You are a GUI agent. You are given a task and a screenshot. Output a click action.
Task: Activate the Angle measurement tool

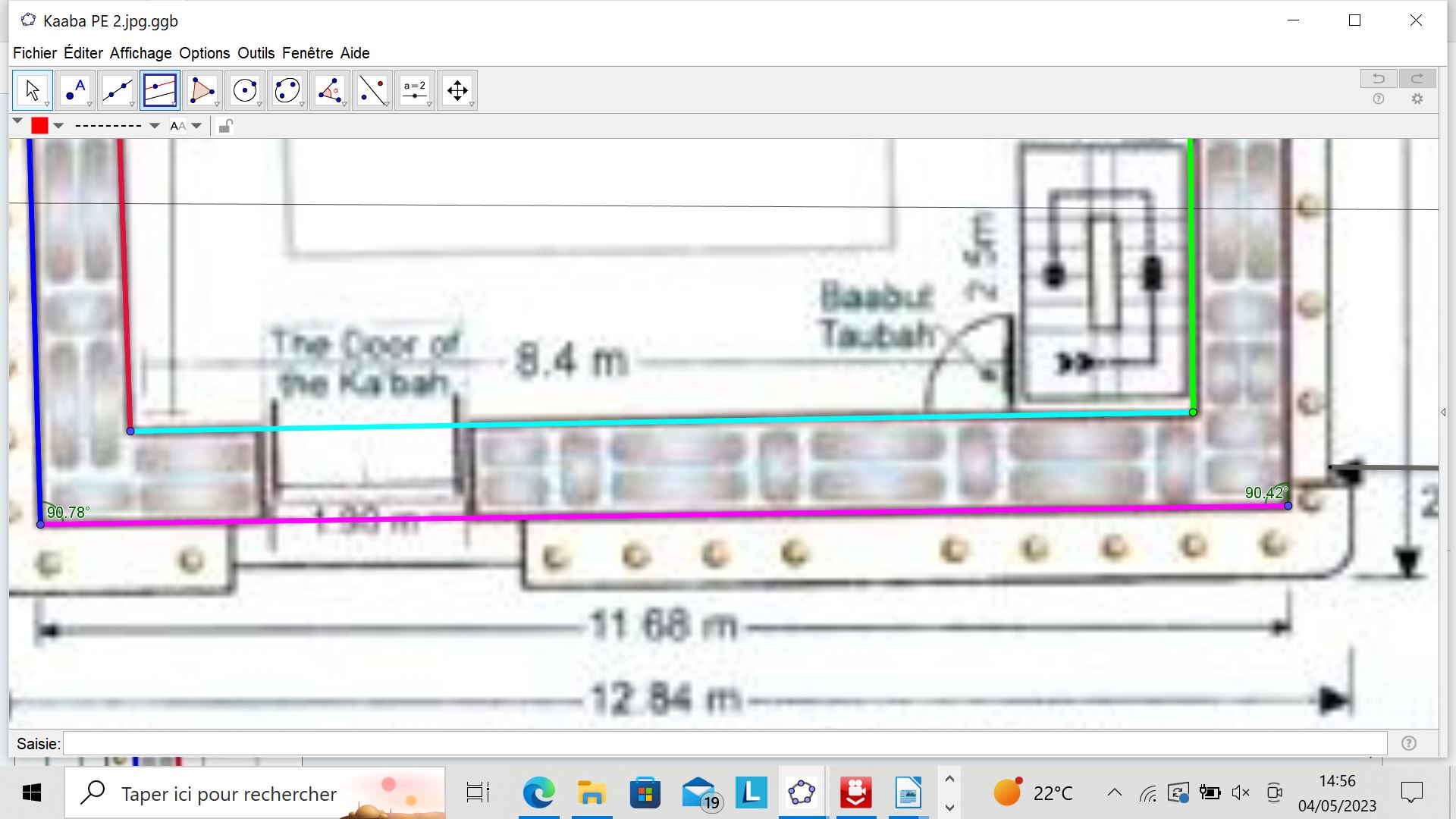329,90
